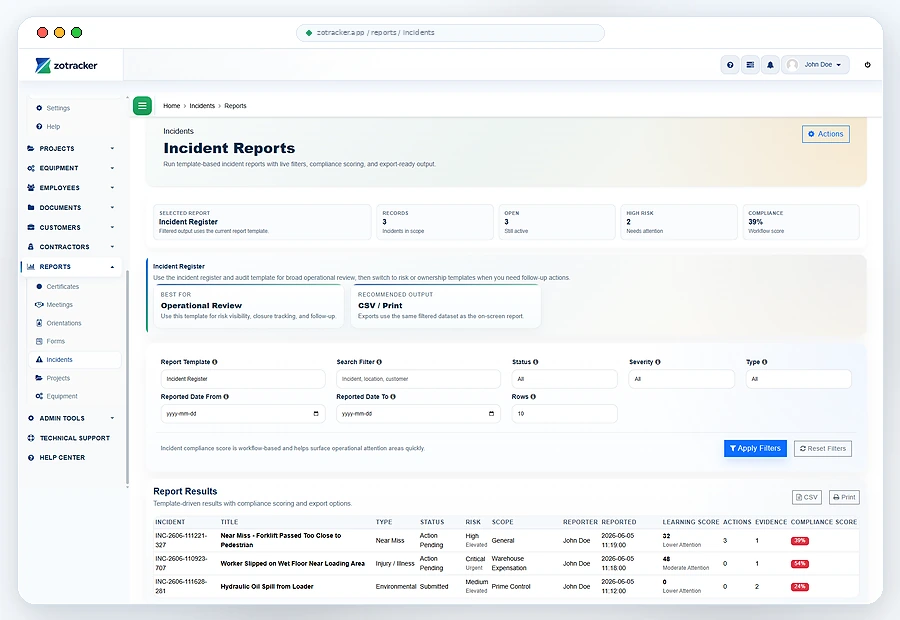Click the Compliance Score column header
Image resolution: width=900 pixels, height=620 pixels.
pos(824,522)
